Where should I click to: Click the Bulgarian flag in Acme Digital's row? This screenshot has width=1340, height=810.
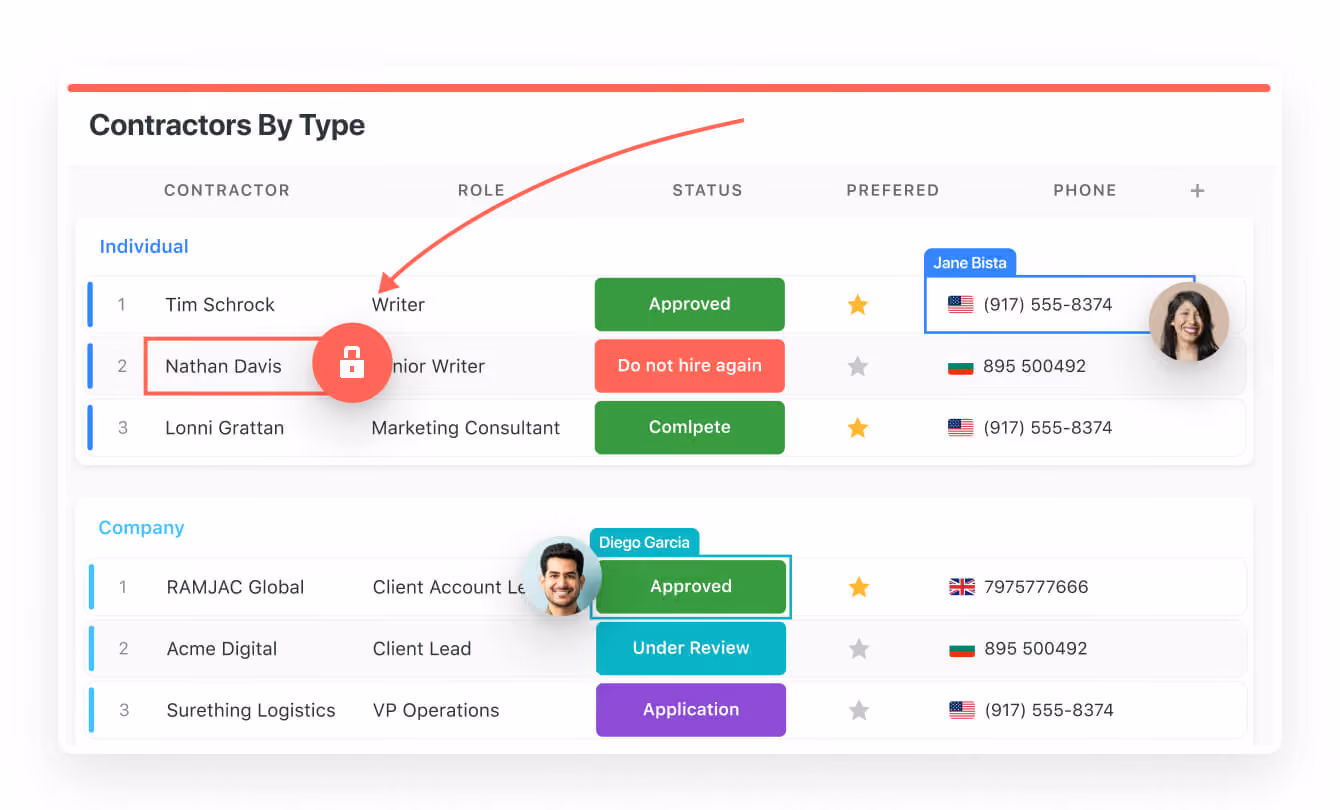click(x=962, y=649)
